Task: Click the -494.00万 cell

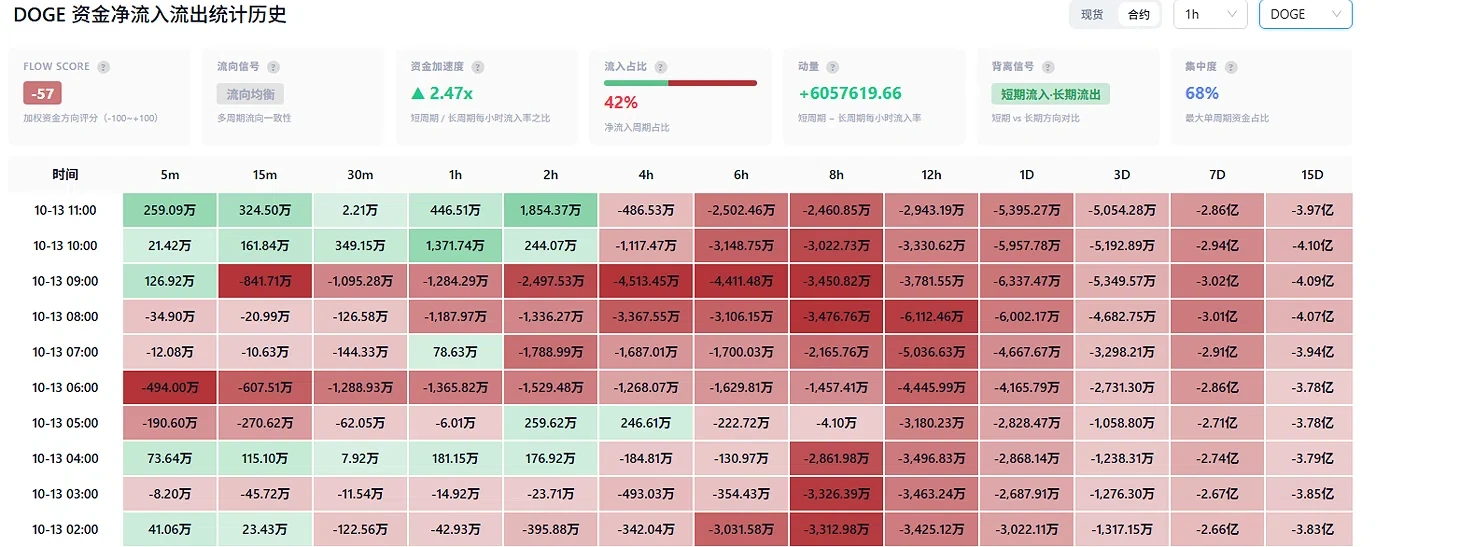Action: (170, 388)
